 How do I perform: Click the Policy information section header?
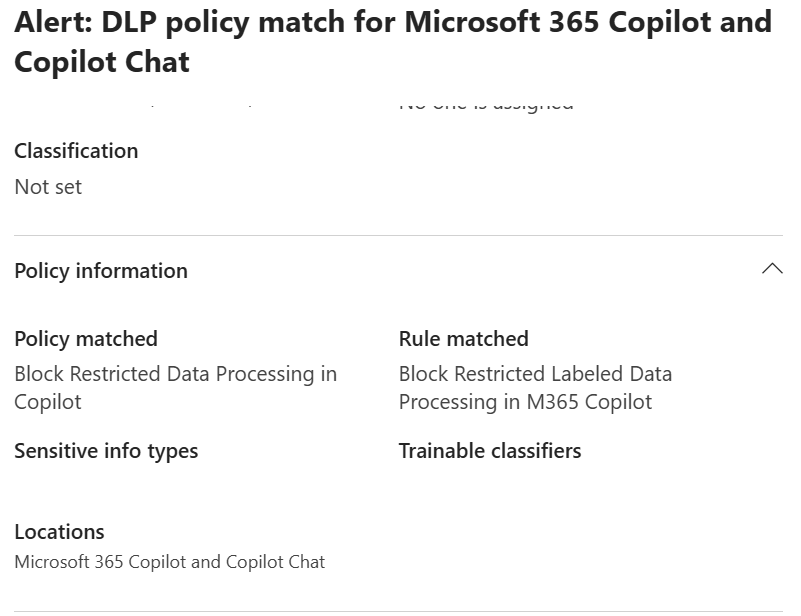[x=101, y=271]
